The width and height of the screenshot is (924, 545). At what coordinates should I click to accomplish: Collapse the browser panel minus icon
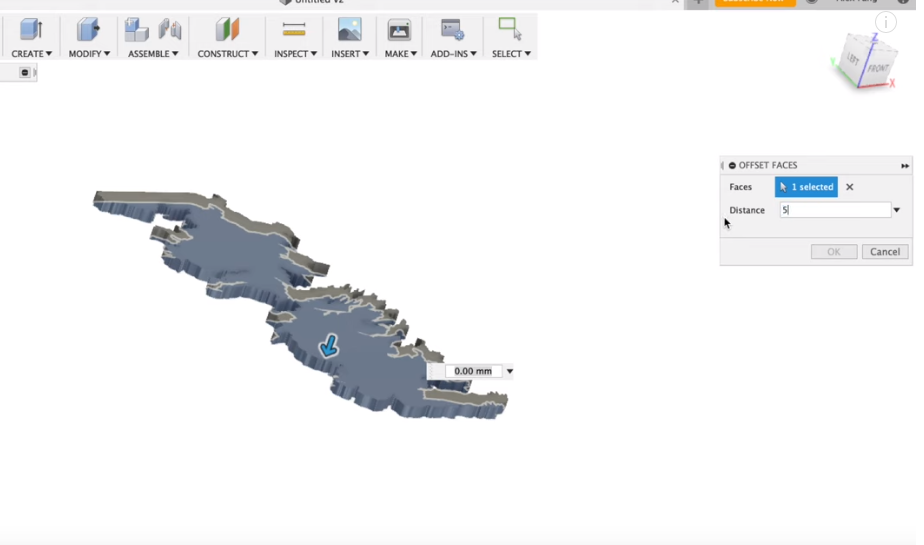click(x=25, y=72)
